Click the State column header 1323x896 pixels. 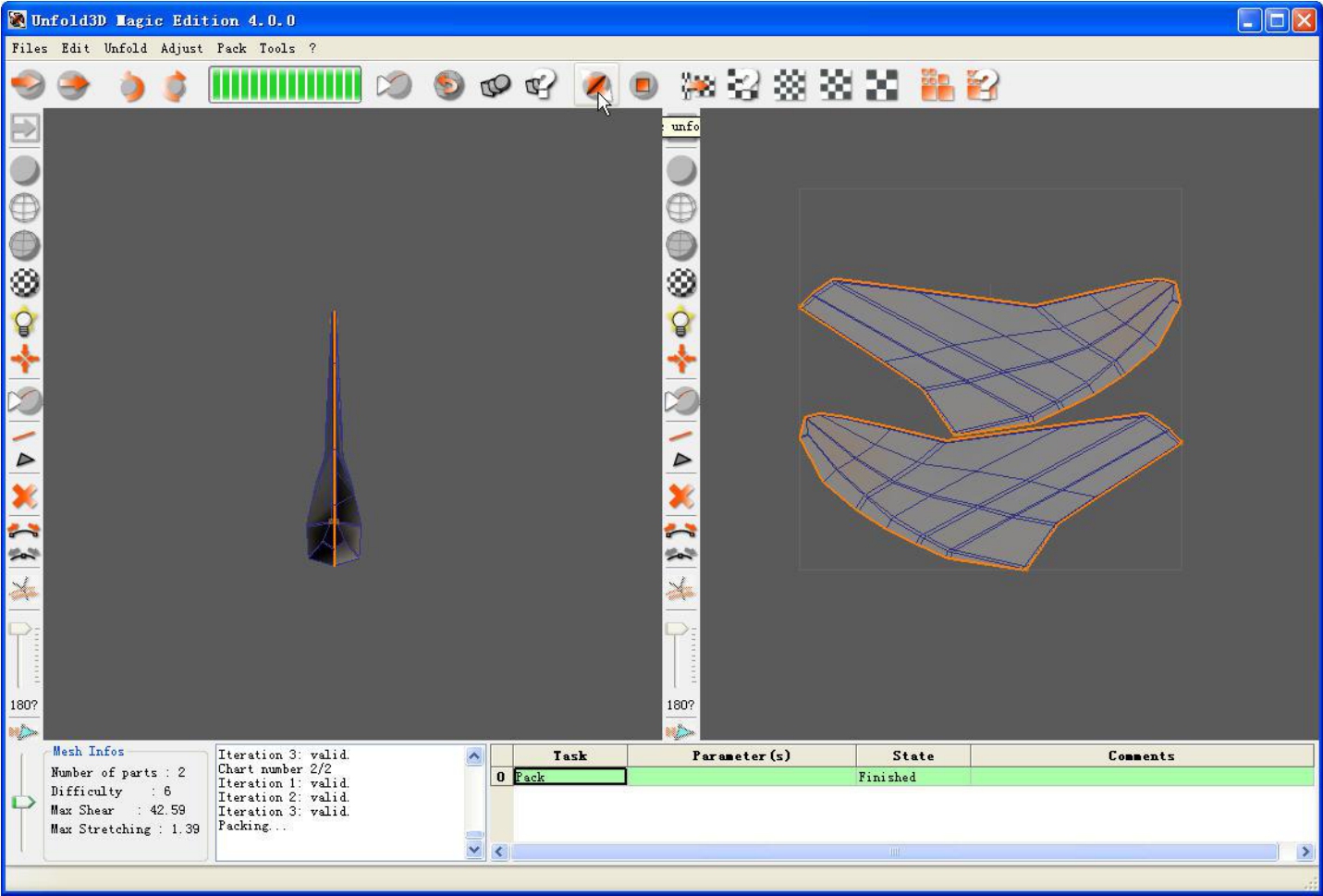913,755
